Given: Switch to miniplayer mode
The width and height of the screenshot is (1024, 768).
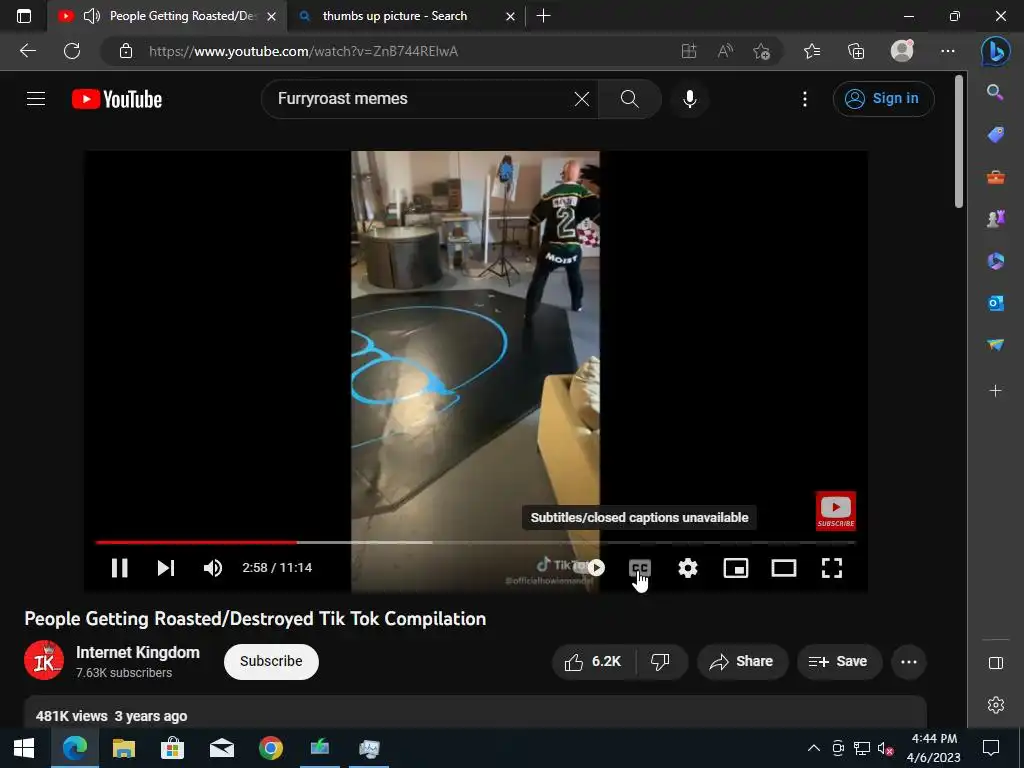Looking at the screenshot, I should pos(736,568).
